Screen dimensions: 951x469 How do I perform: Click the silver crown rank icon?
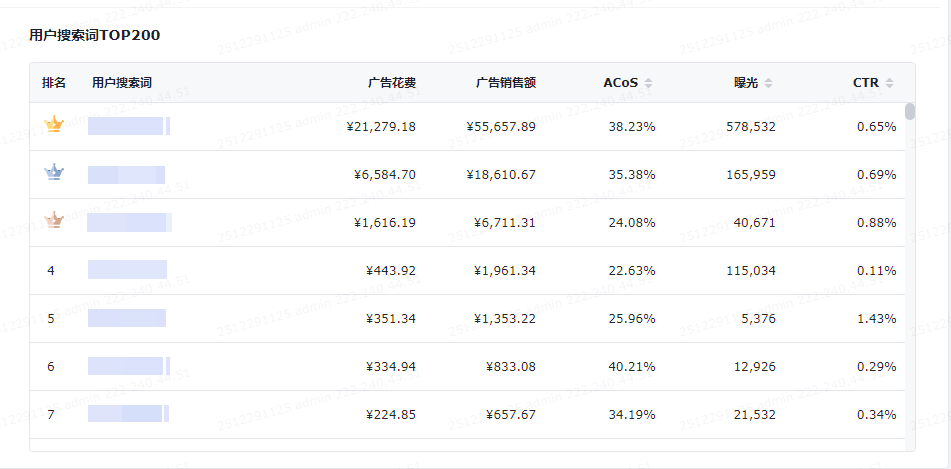(x=53, y=173)
